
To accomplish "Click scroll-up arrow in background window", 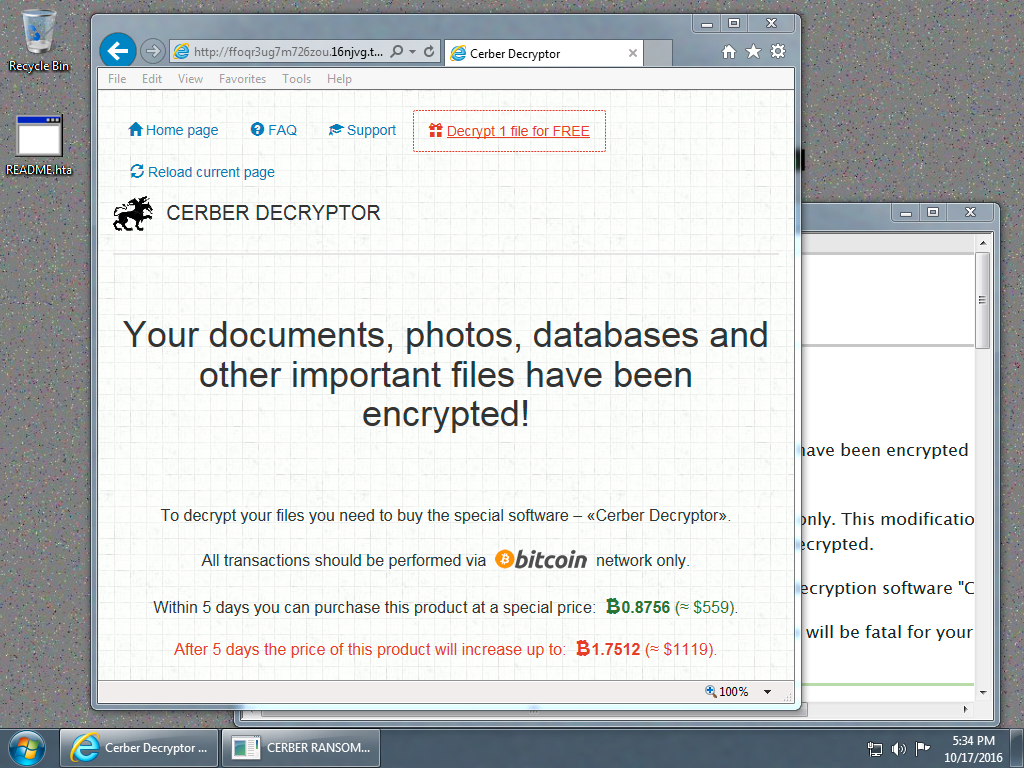I will [983, 243].
